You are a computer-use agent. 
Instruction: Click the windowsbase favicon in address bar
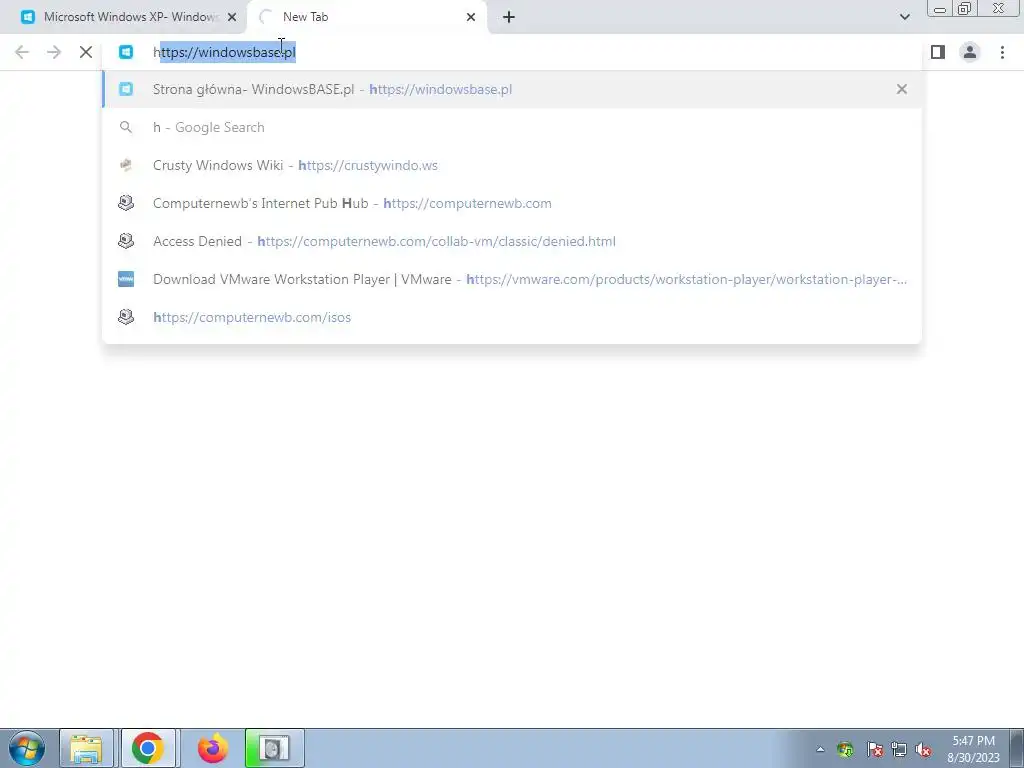126,52
